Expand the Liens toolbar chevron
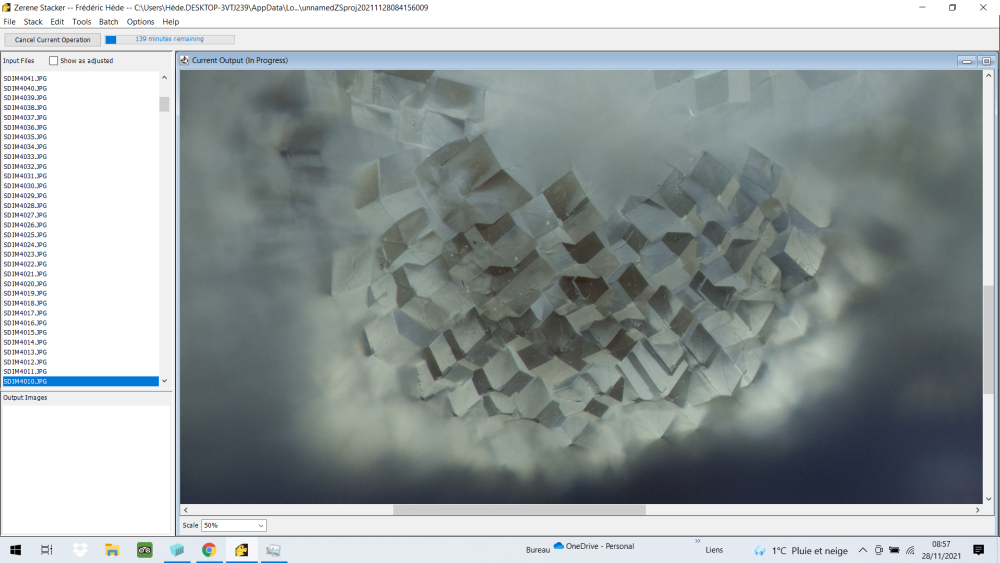Viewport: 1000px width, 563px height. pos(697,541)
